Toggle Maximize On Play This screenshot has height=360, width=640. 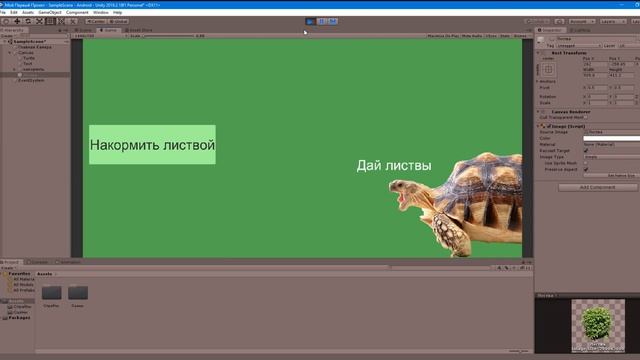pos(443,36)
